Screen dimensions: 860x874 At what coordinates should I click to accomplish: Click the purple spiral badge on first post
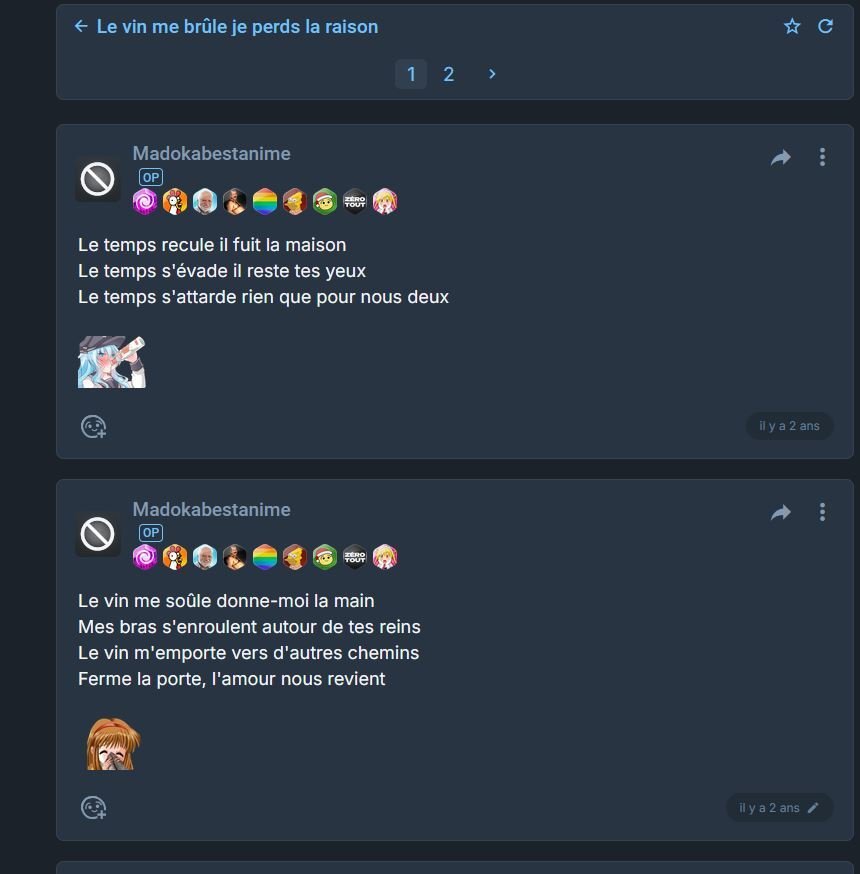pos(145,201)
